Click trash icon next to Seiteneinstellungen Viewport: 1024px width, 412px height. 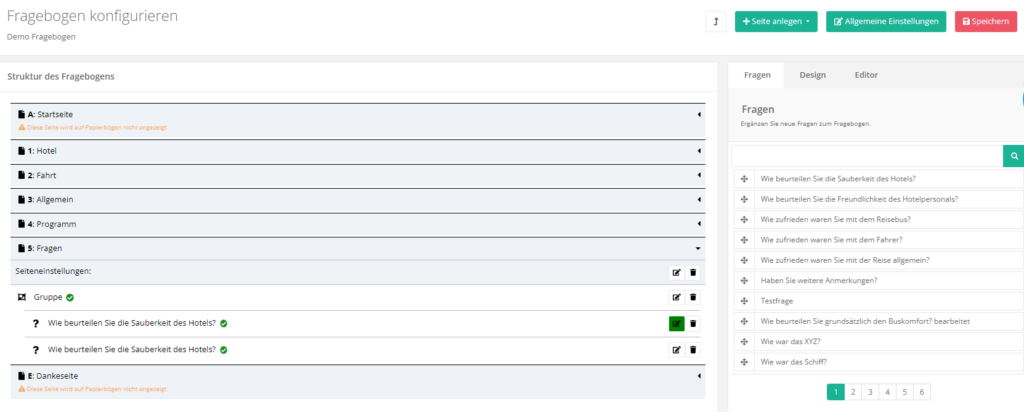point(694,272)
